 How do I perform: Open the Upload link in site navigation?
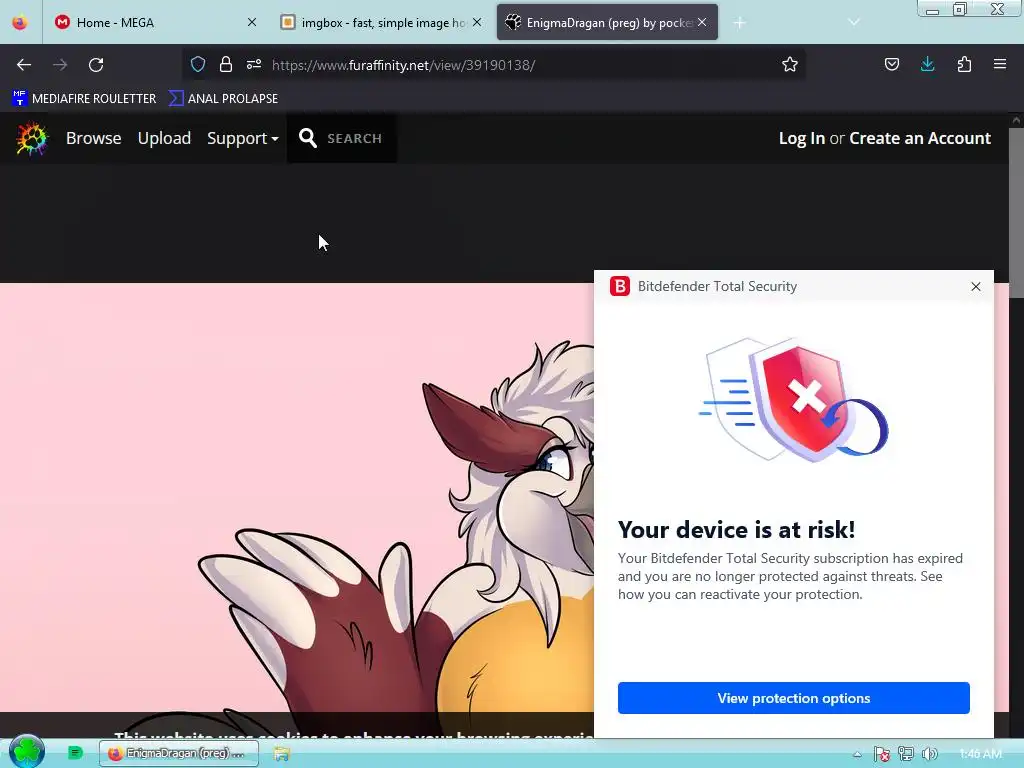pos(164,138)
